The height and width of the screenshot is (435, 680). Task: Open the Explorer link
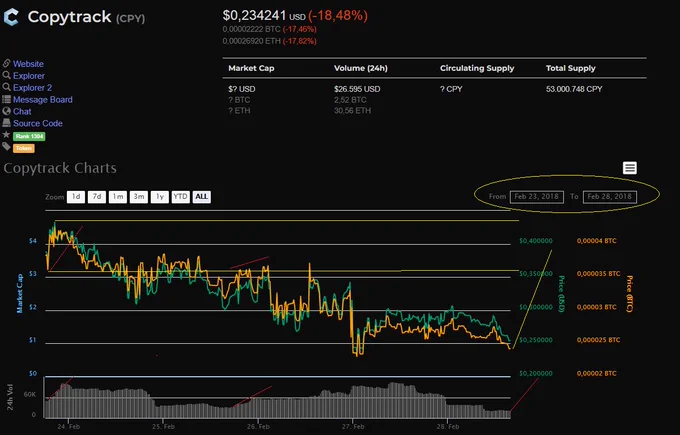29,75
